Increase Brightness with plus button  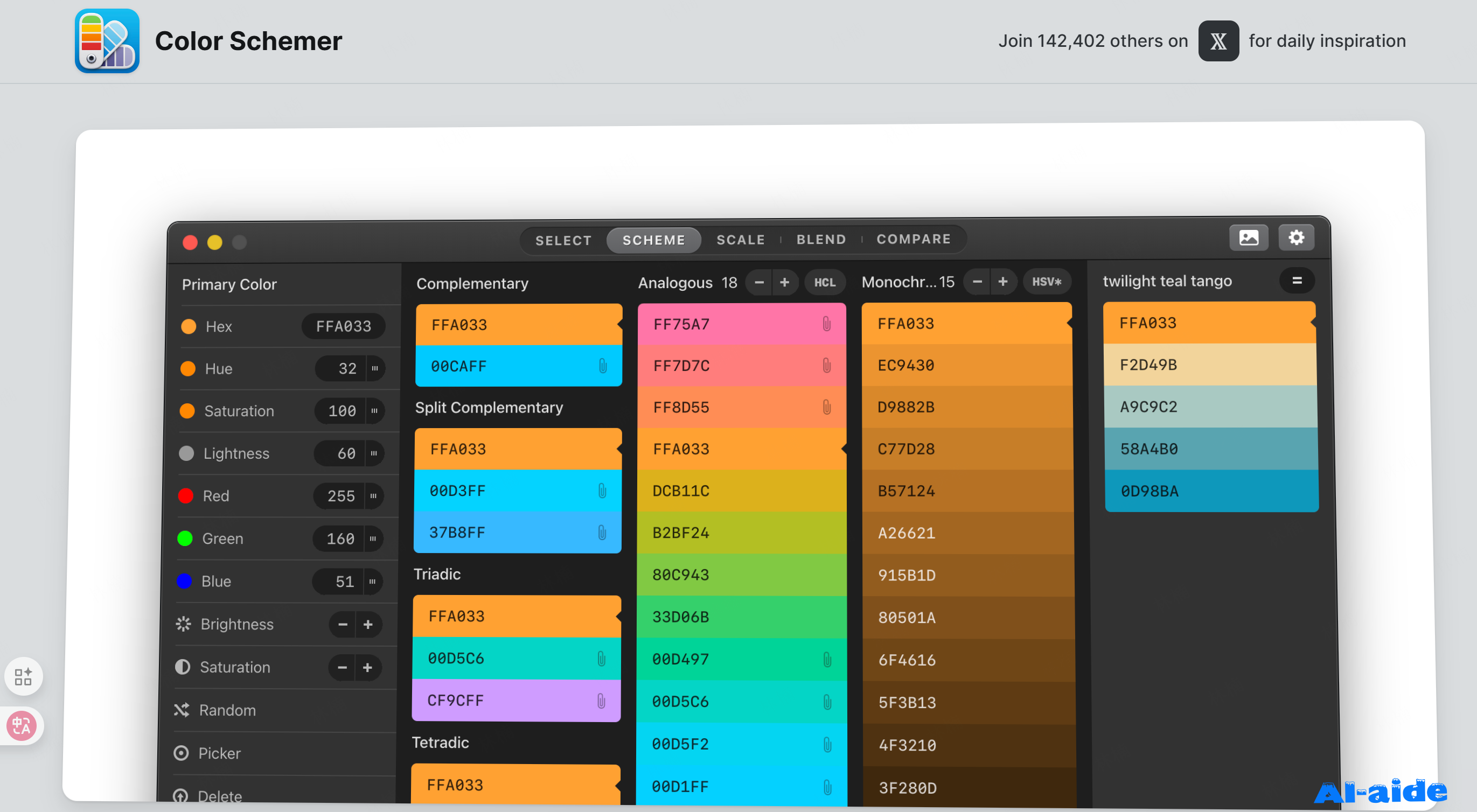368,625
